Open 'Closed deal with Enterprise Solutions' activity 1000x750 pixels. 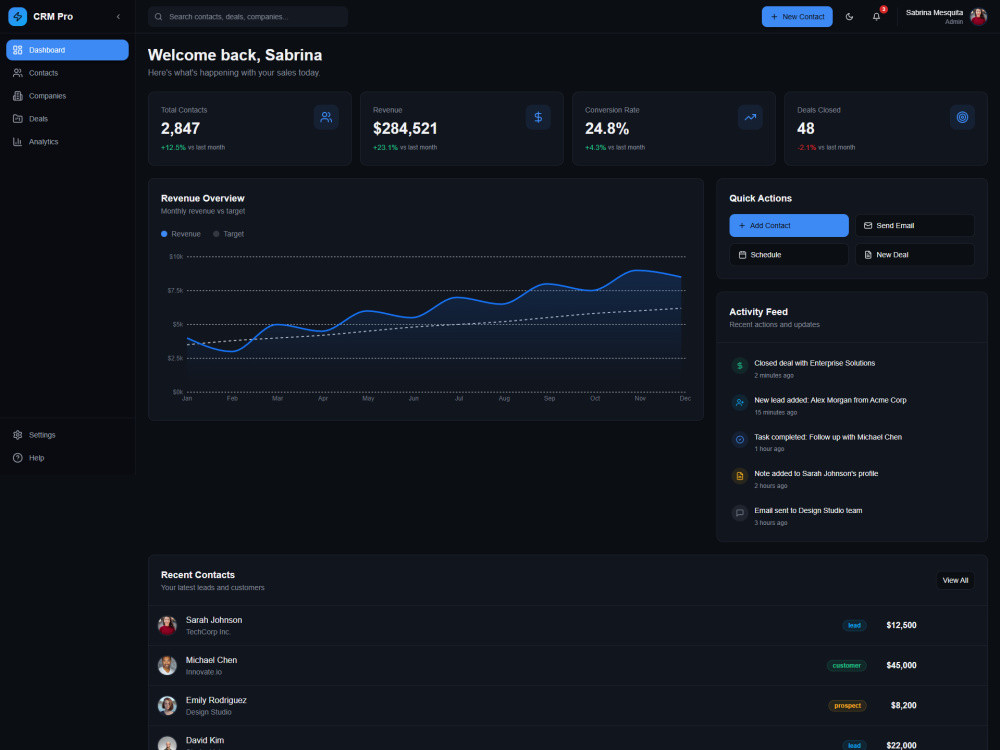pos(814,364)
